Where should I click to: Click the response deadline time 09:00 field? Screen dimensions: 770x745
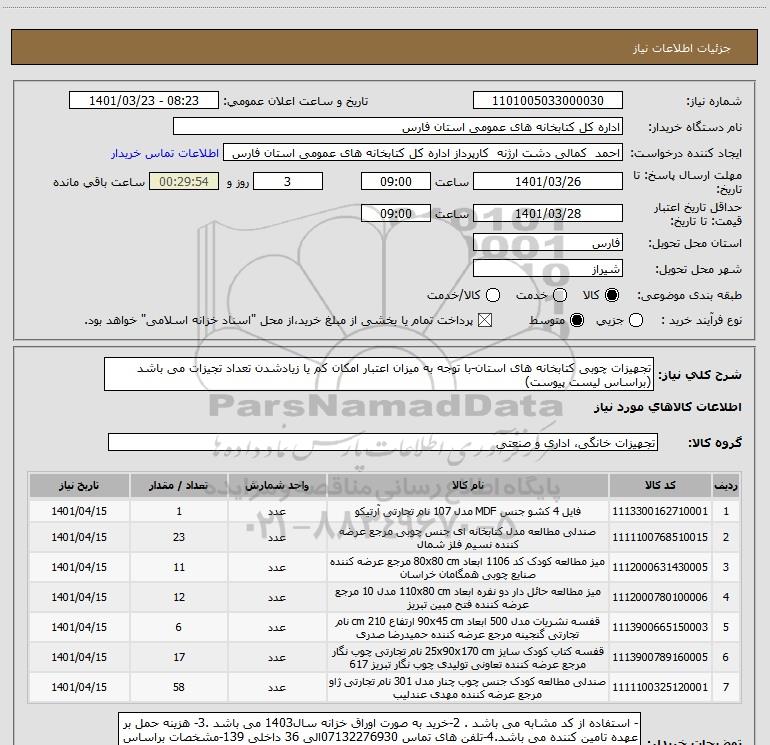396,181
